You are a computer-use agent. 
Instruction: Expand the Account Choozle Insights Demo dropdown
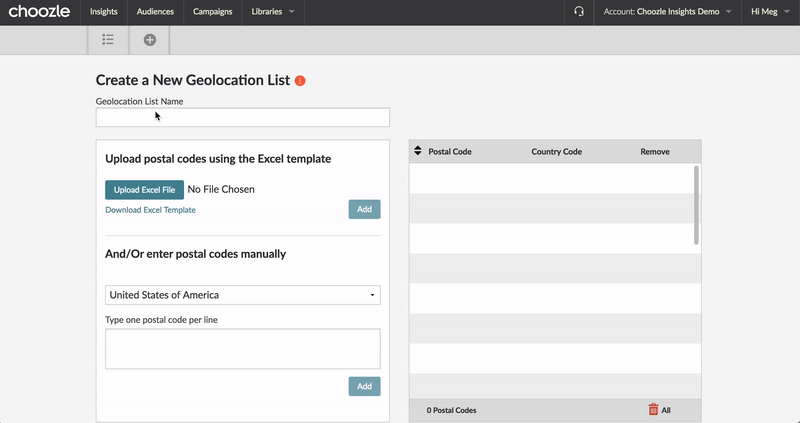667,11
